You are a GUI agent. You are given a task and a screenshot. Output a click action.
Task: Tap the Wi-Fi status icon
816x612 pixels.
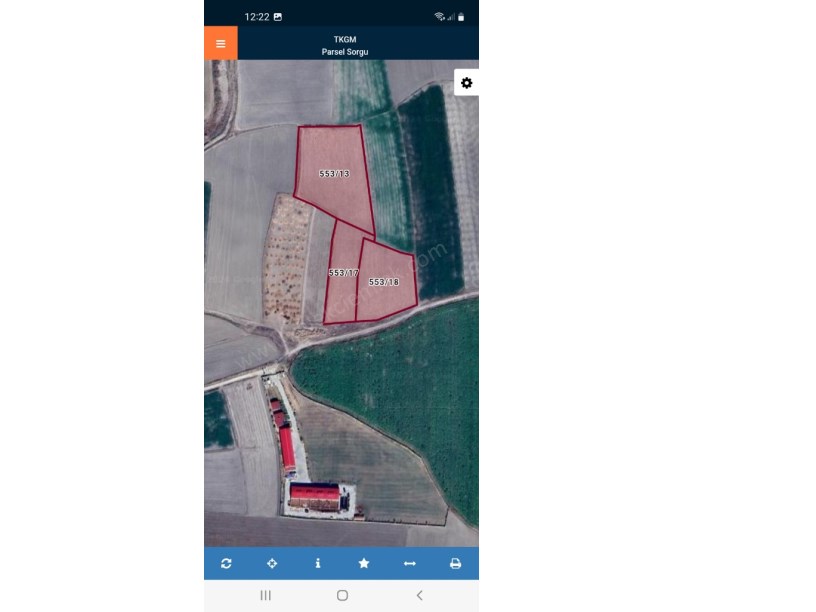pos(439,17)
